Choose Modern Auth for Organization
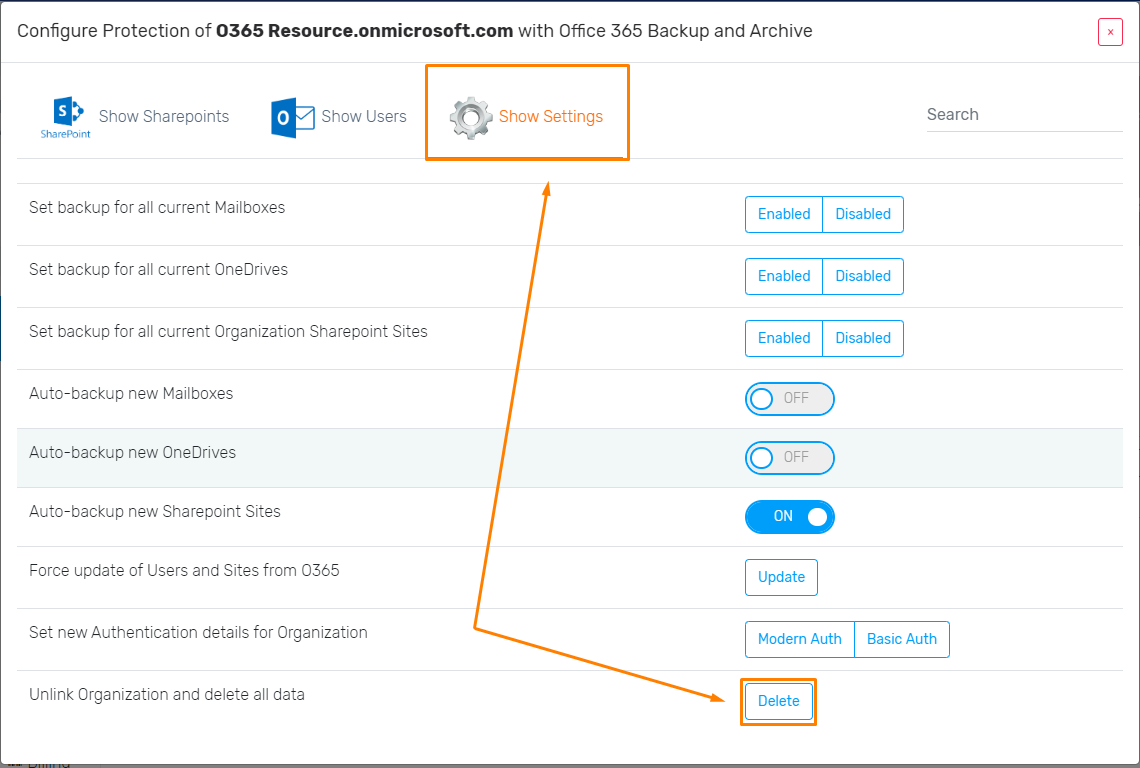 point(800,639)
